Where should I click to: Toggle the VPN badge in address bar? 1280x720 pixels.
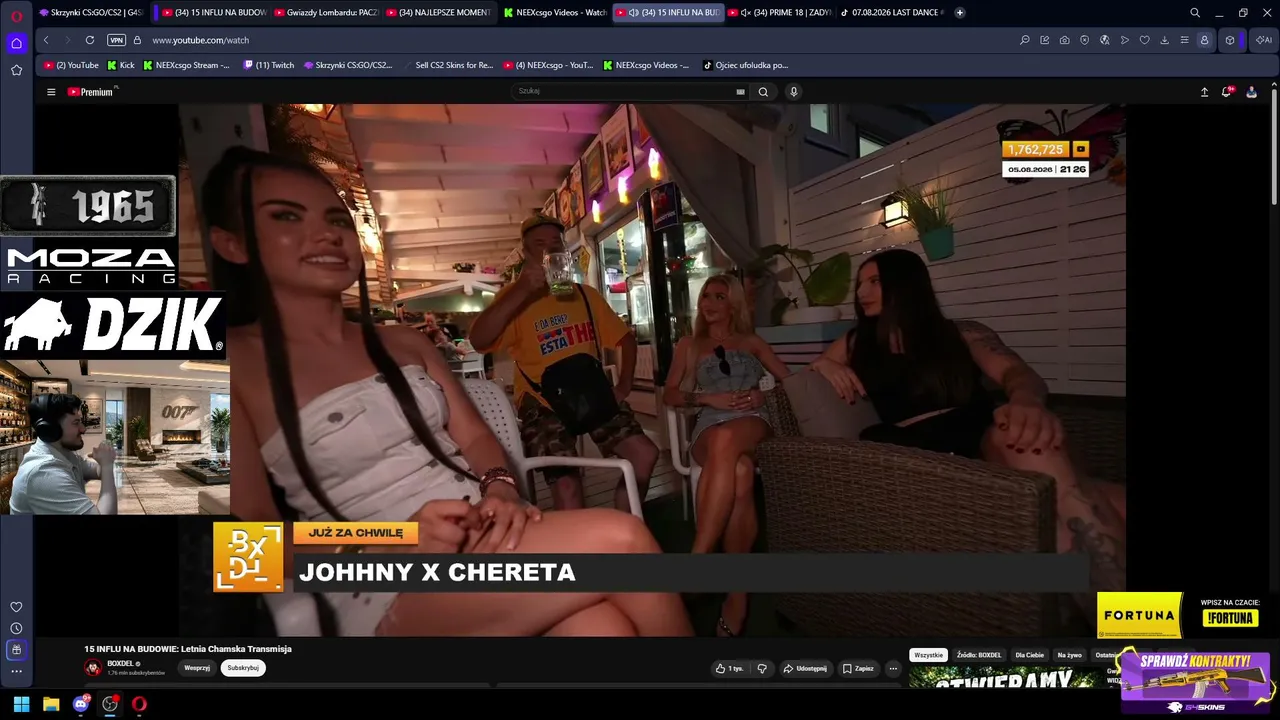[x=116, y=40]
